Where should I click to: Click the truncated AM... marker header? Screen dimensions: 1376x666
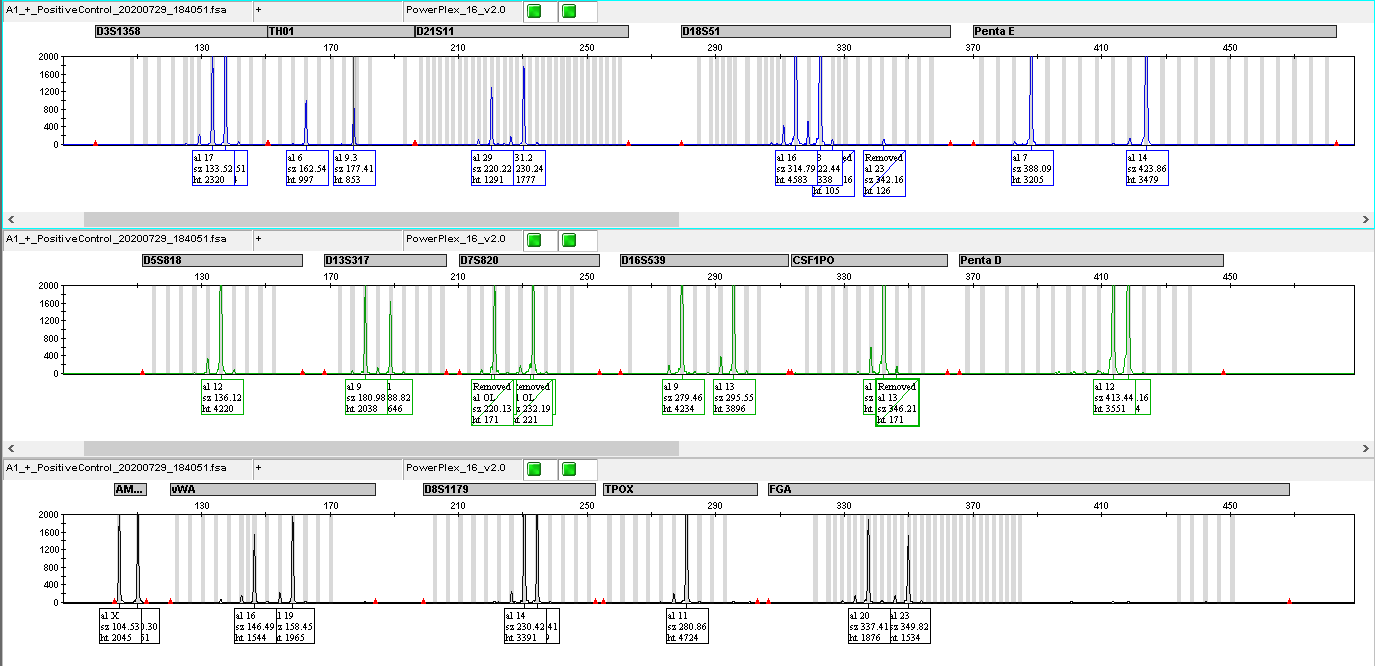tap(130, 490)
